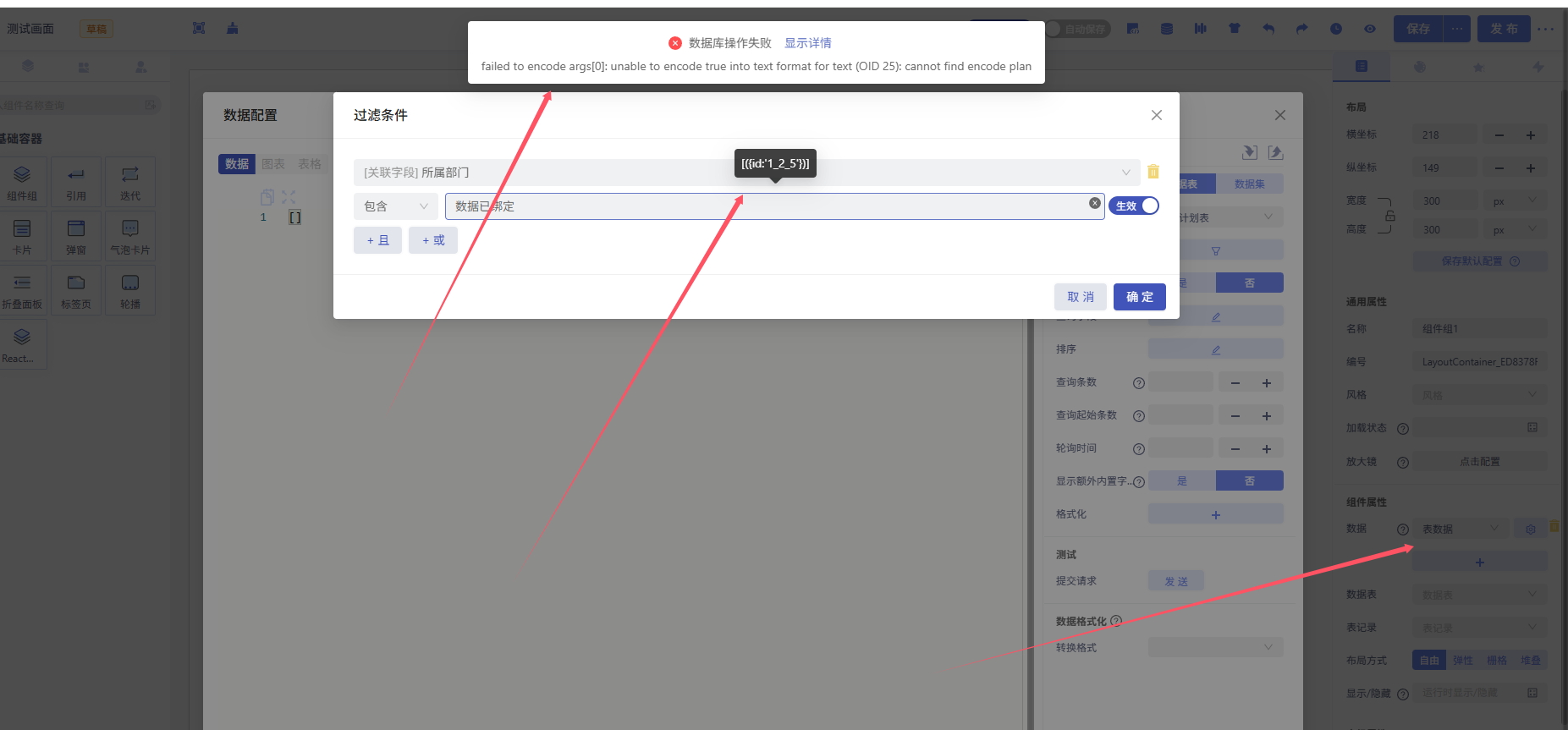Switch to the properties list tab
1568x730 pixels.
coord(1362,66)
